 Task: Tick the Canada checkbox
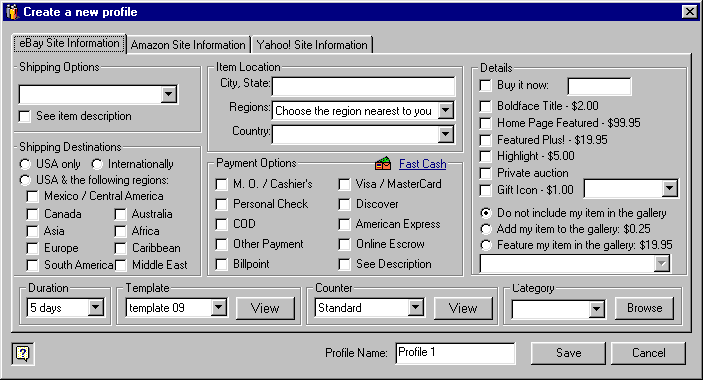pos(33,214)
